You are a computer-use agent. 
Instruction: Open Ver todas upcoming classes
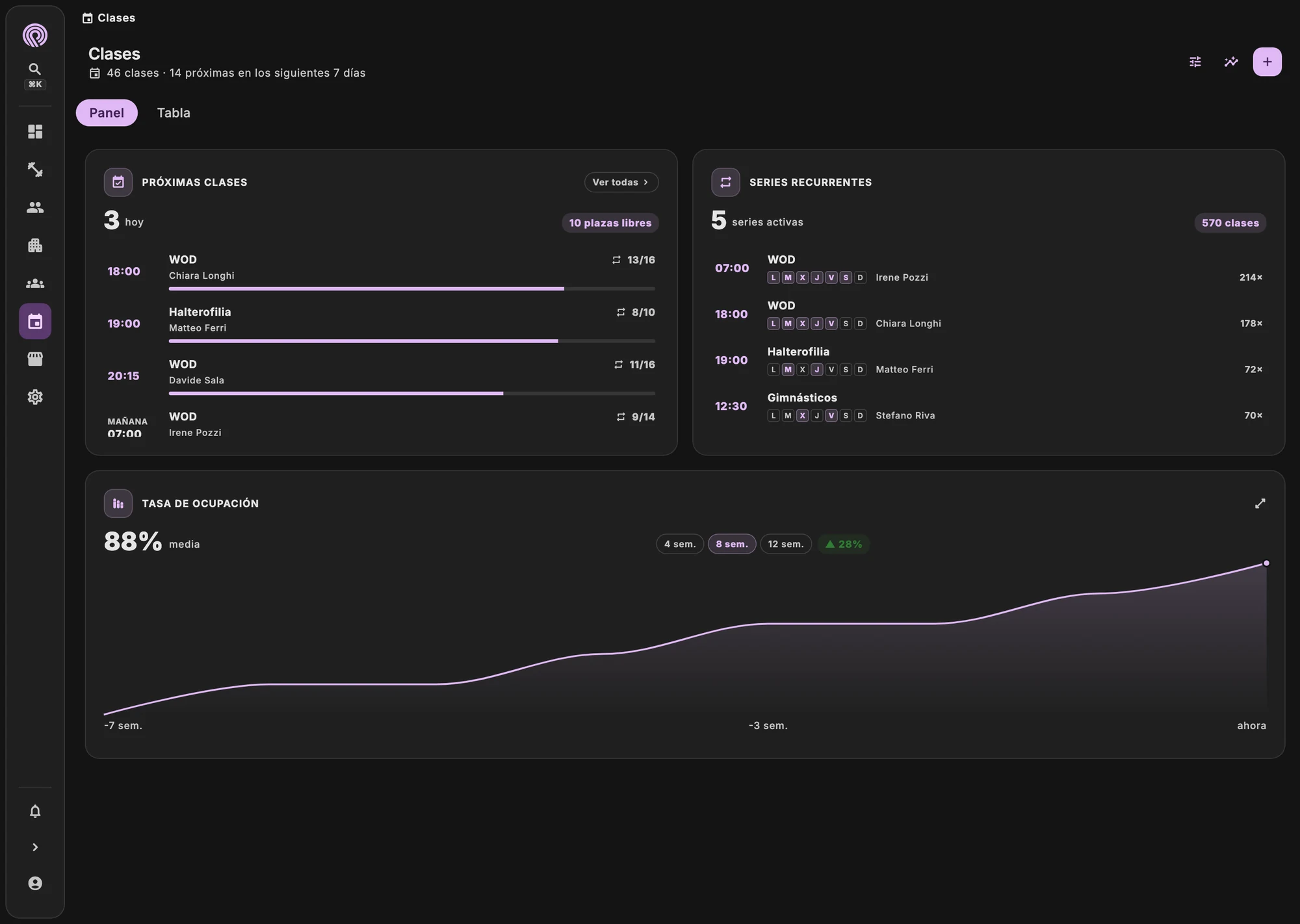point(621,182)
